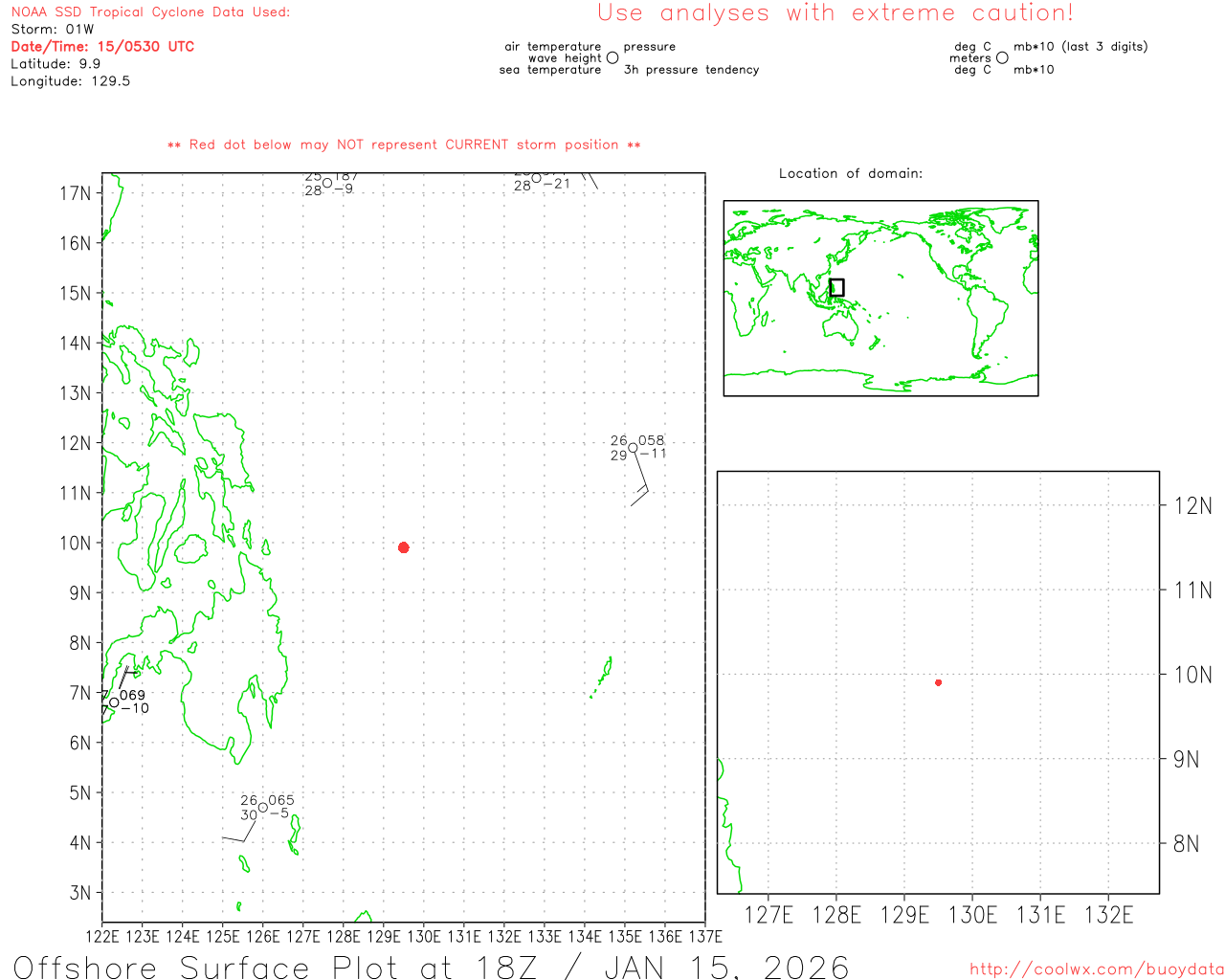Open the coolwx.com/buoydata link

coord(1097,969)
